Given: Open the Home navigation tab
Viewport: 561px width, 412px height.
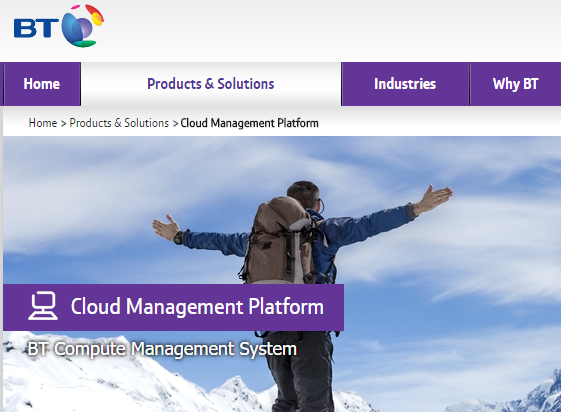Looking at the screenshot, I should click(42, 84).
